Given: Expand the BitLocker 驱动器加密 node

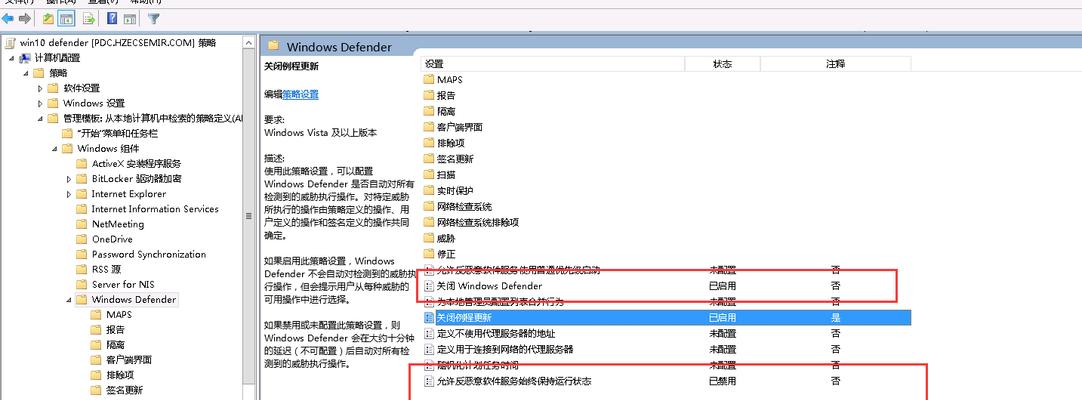Looking at the screenshot, I should coord(69,179).
